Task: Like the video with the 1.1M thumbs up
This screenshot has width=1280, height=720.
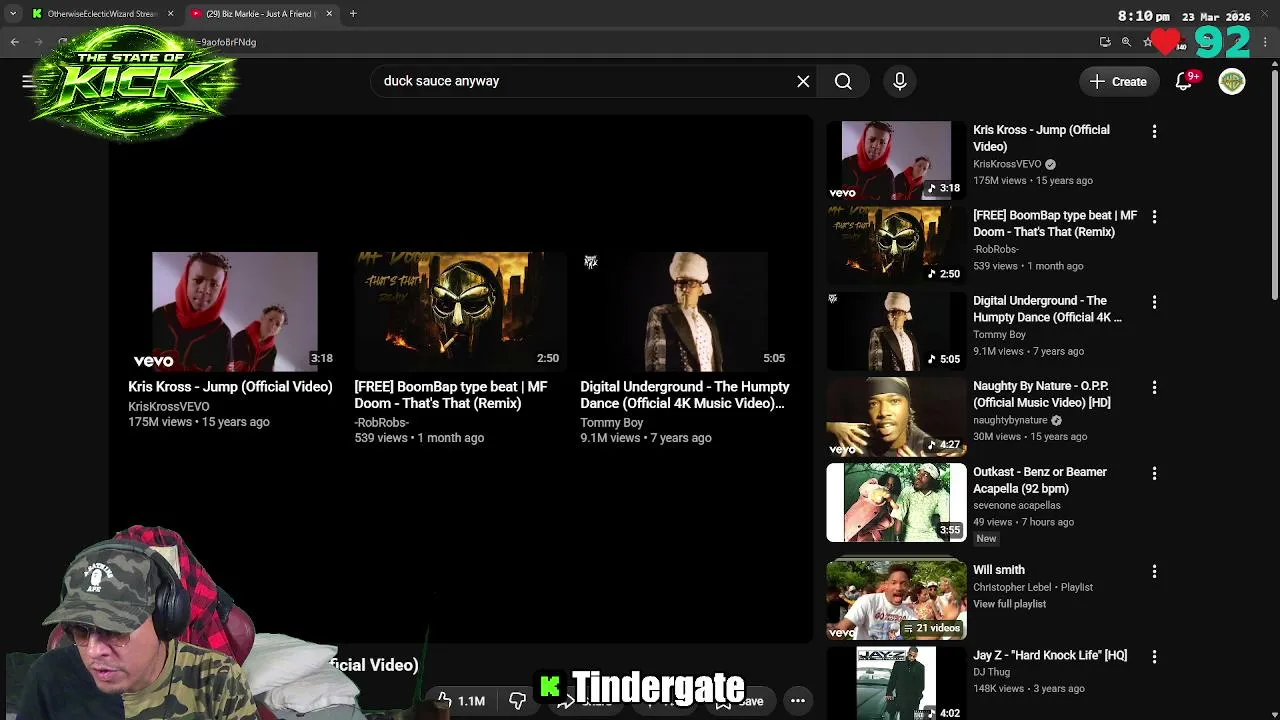Action: coord(460,701)
